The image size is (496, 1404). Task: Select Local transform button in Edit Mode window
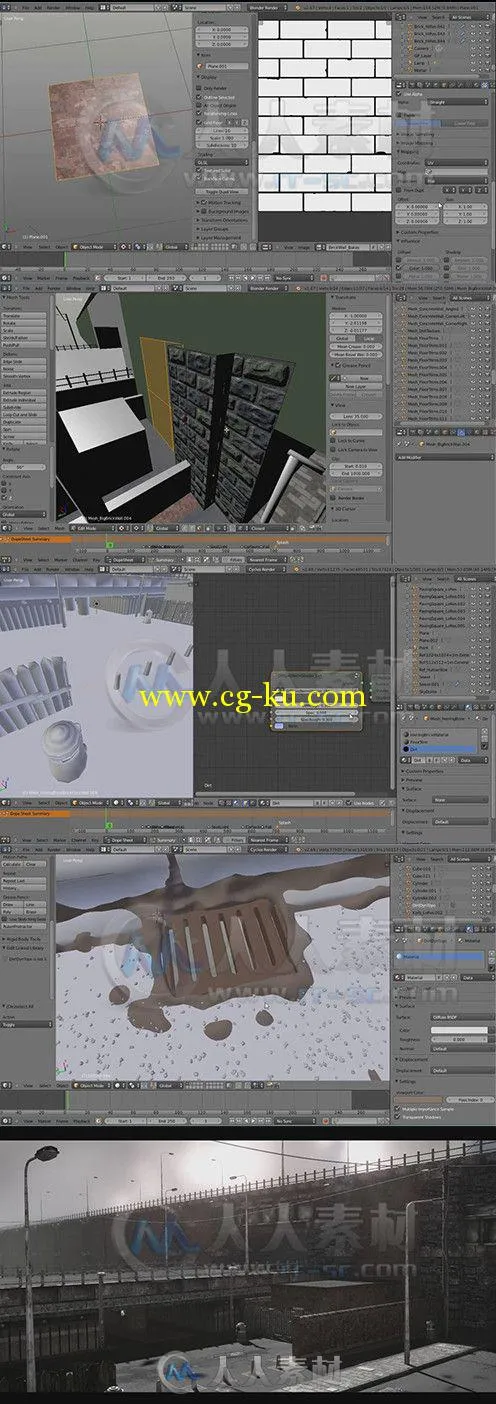[369, 338]
